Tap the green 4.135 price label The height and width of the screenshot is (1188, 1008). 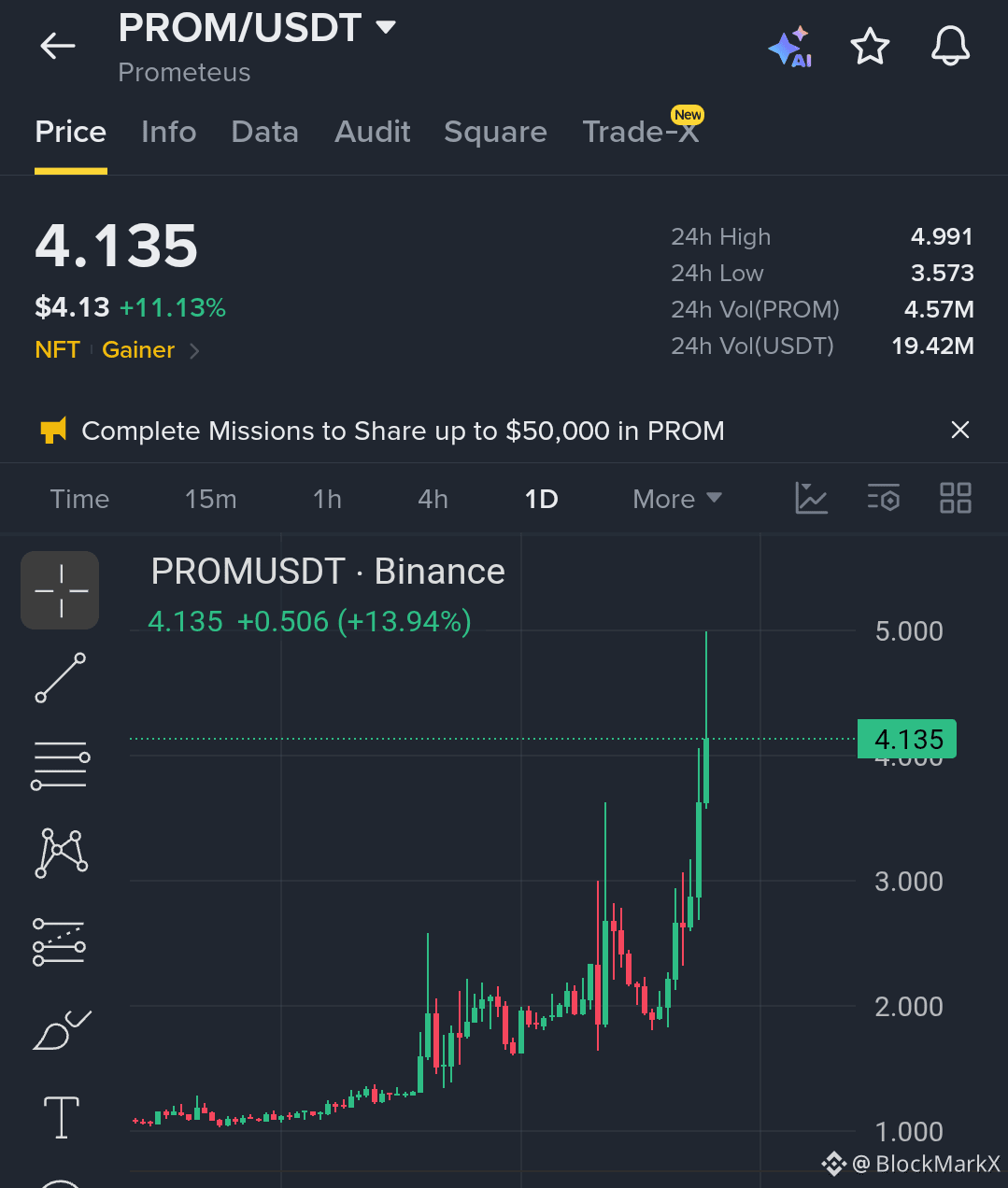[907, 739]
